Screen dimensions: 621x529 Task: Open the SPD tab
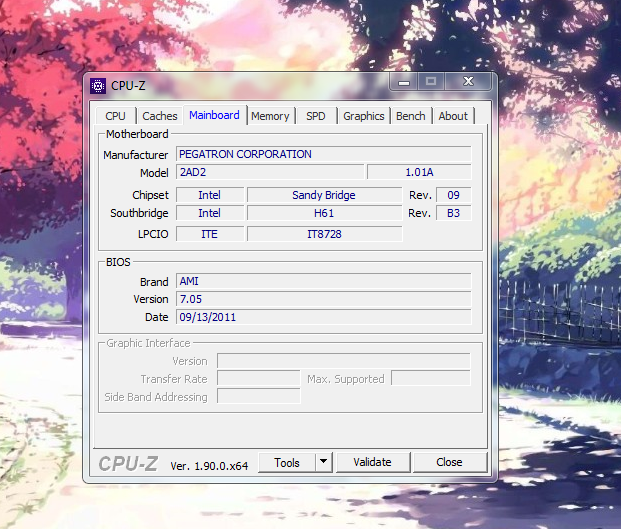point(316,116)
